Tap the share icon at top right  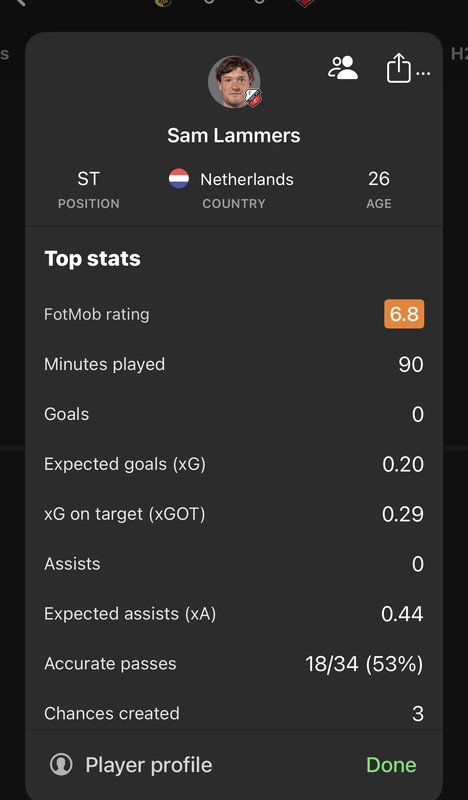[399, 68]
